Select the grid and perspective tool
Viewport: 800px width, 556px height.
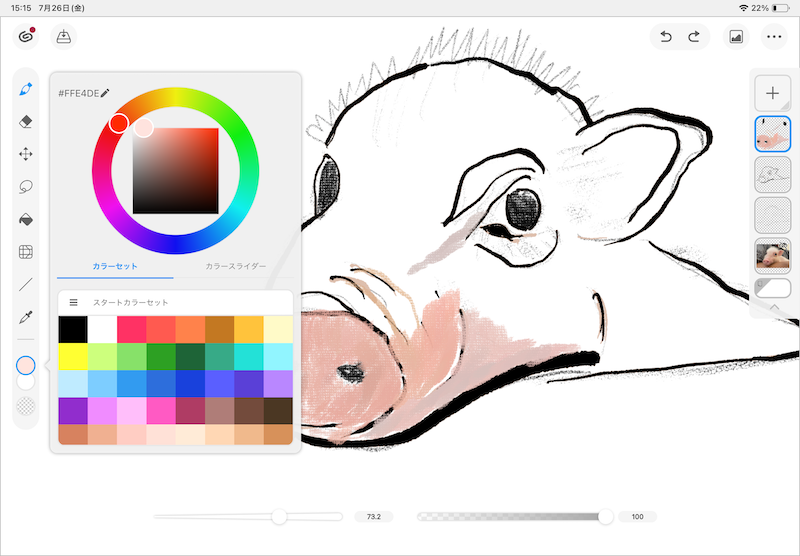click(26, 252)
